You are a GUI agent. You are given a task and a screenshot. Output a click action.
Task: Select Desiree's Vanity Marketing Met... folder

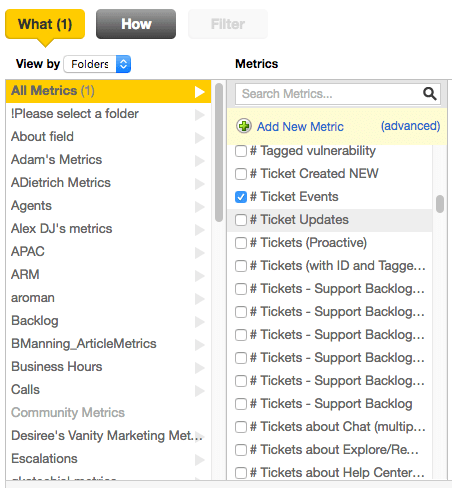click(x=108, y=436)
